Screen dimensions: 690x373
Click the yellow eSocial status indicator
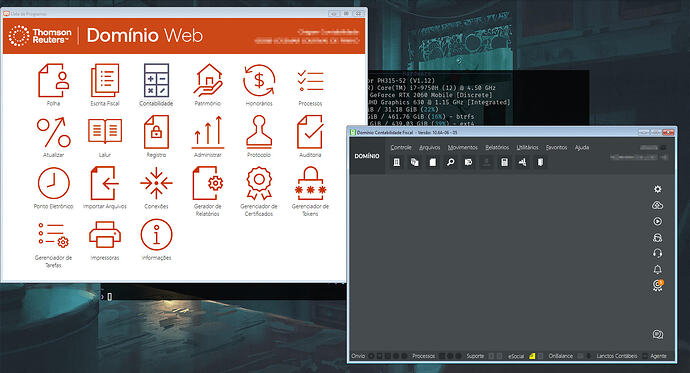pos(532,356)
